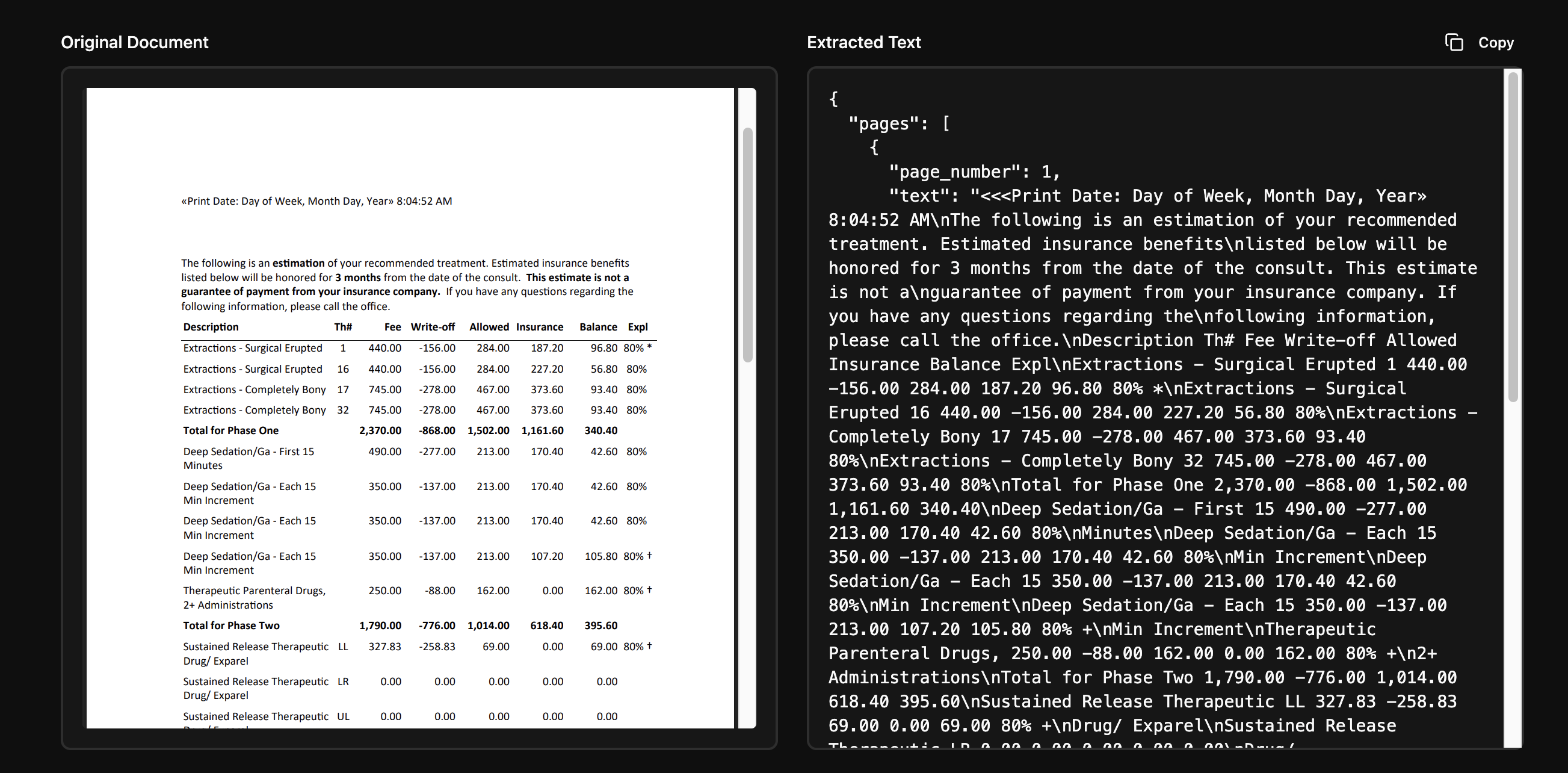The height and width of the screenshot is (773, 1568).
Task: Click the Original Document panel header
Action: 134,42
